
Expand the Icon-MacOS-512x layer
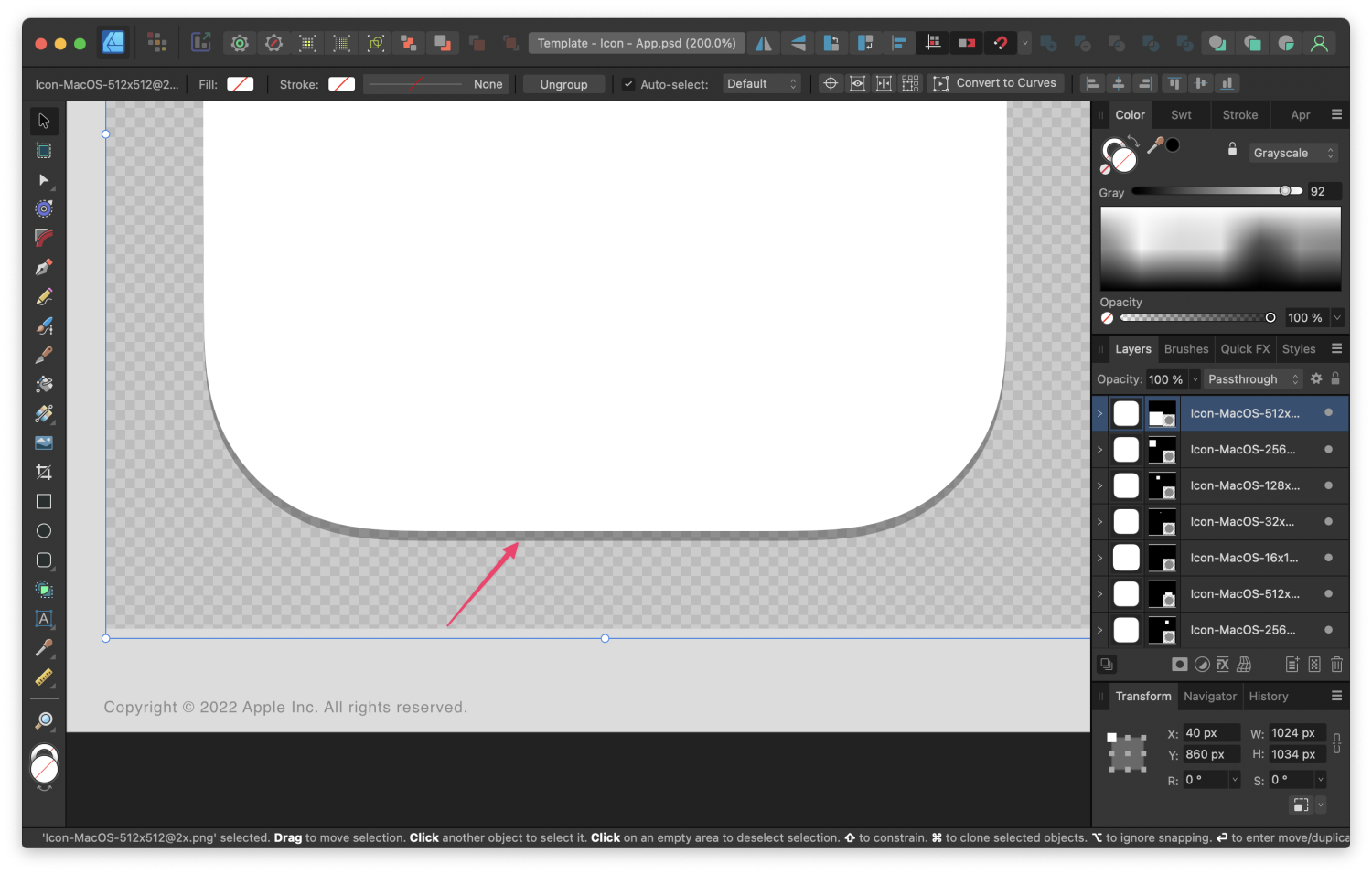pos(1099,413)
